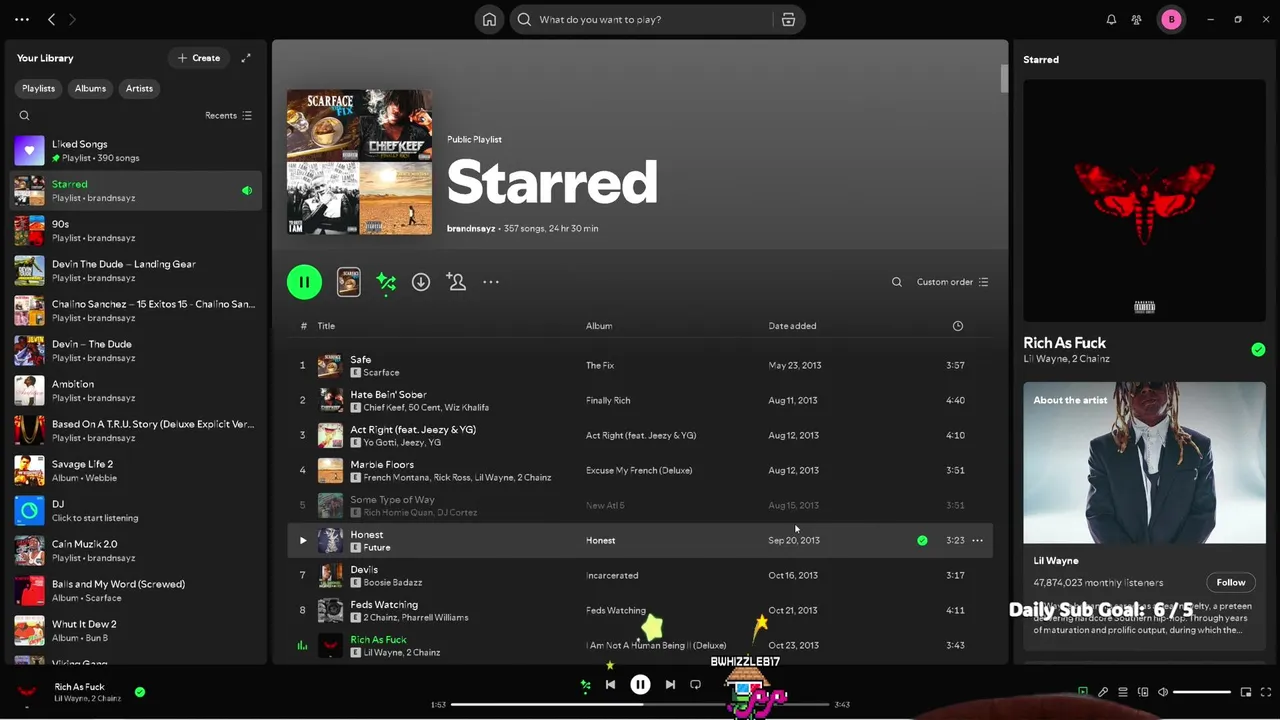The height and width of the screenshot is (720, 1280).
Task: Open the Recents sort dropdown
Action: tap(228, 115)
